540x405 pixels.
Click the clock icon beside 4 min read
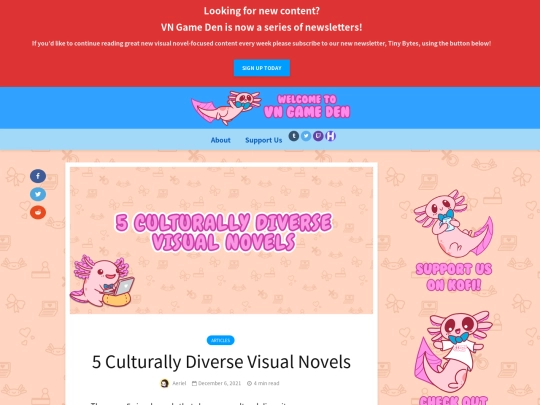249,383
